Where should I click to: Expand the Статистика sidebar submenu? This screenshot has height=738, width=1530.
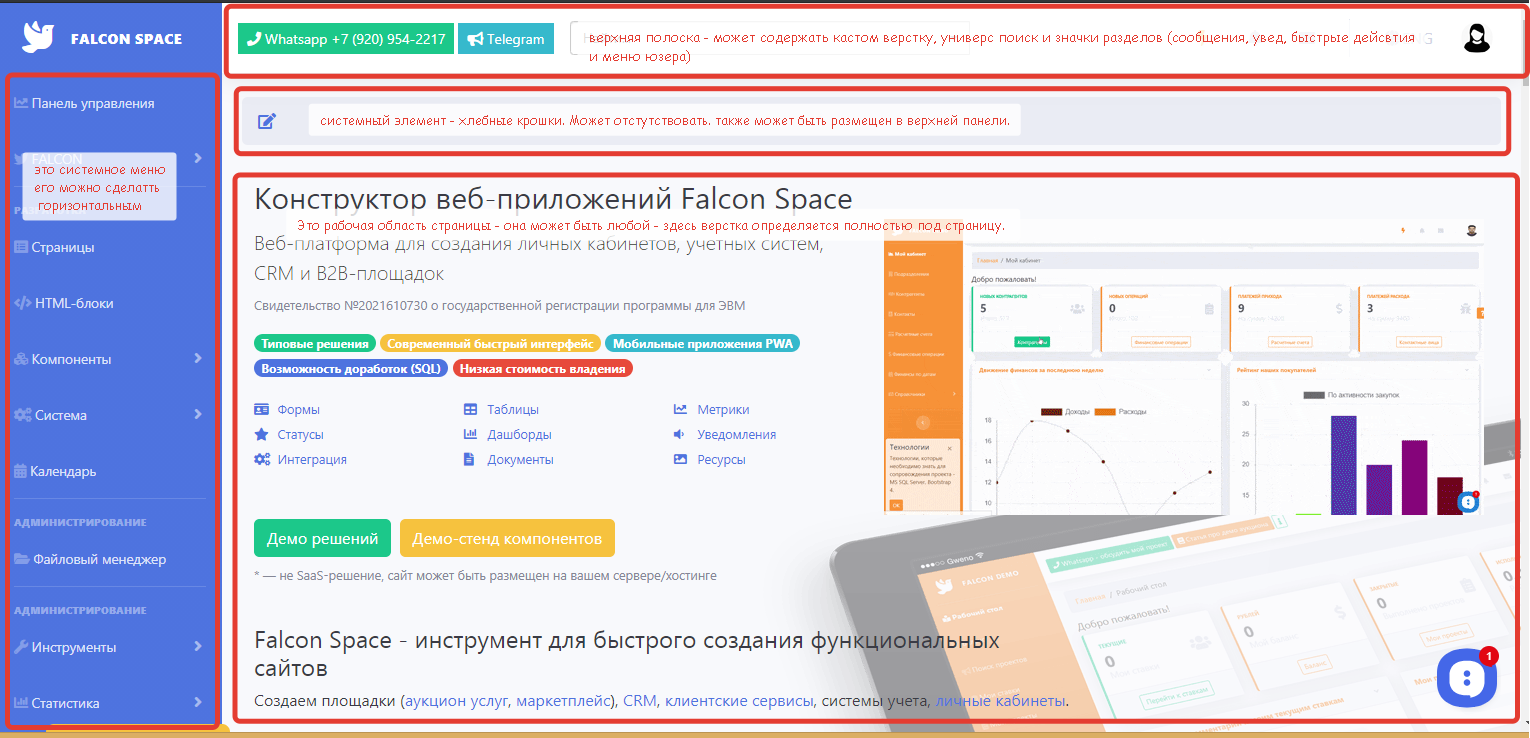pos(198,703)
